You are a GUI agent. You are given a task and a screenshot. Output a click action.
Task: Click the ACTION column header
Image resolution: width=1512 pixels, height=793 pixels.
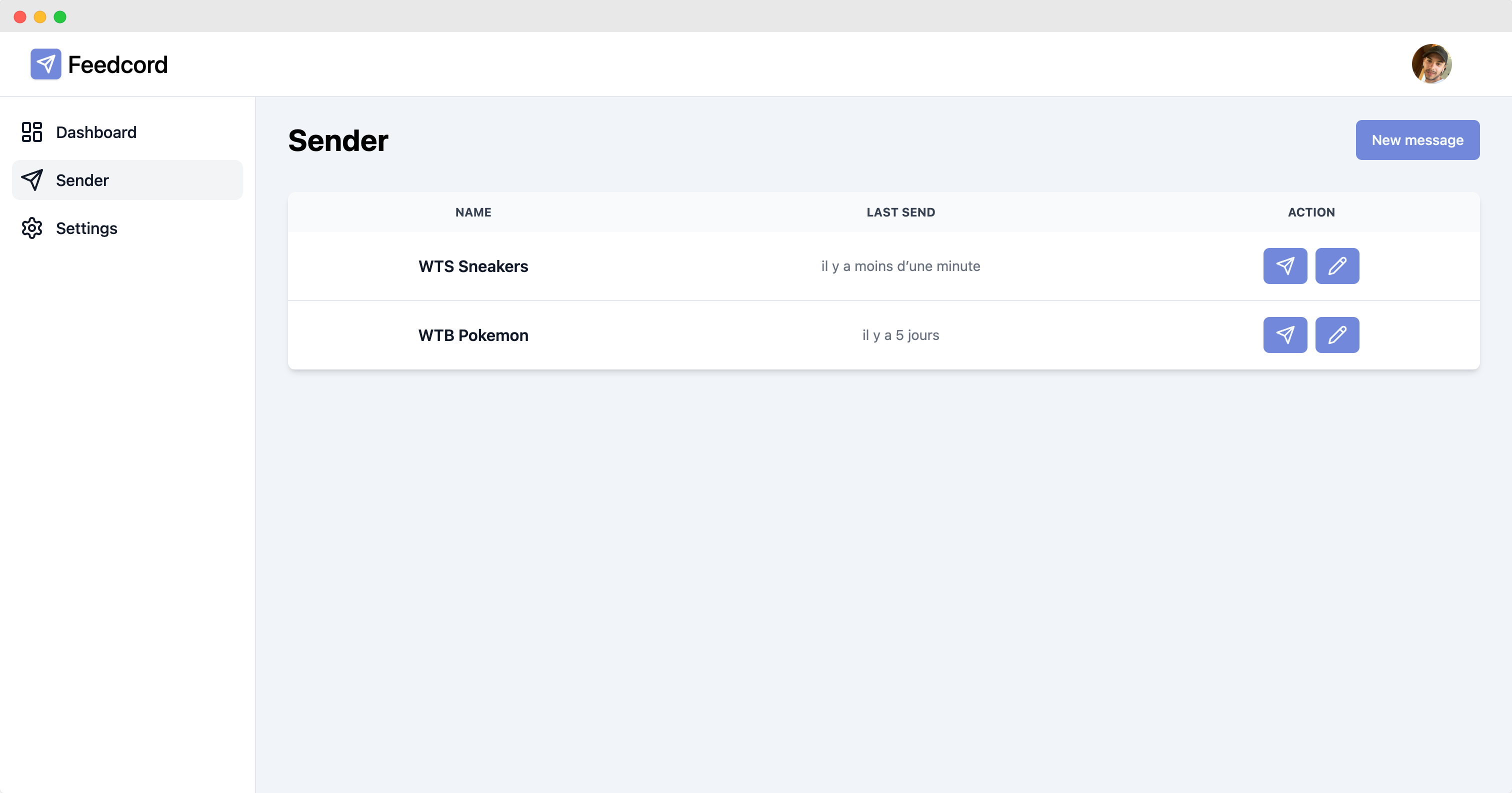click(x=1311, y=212)
